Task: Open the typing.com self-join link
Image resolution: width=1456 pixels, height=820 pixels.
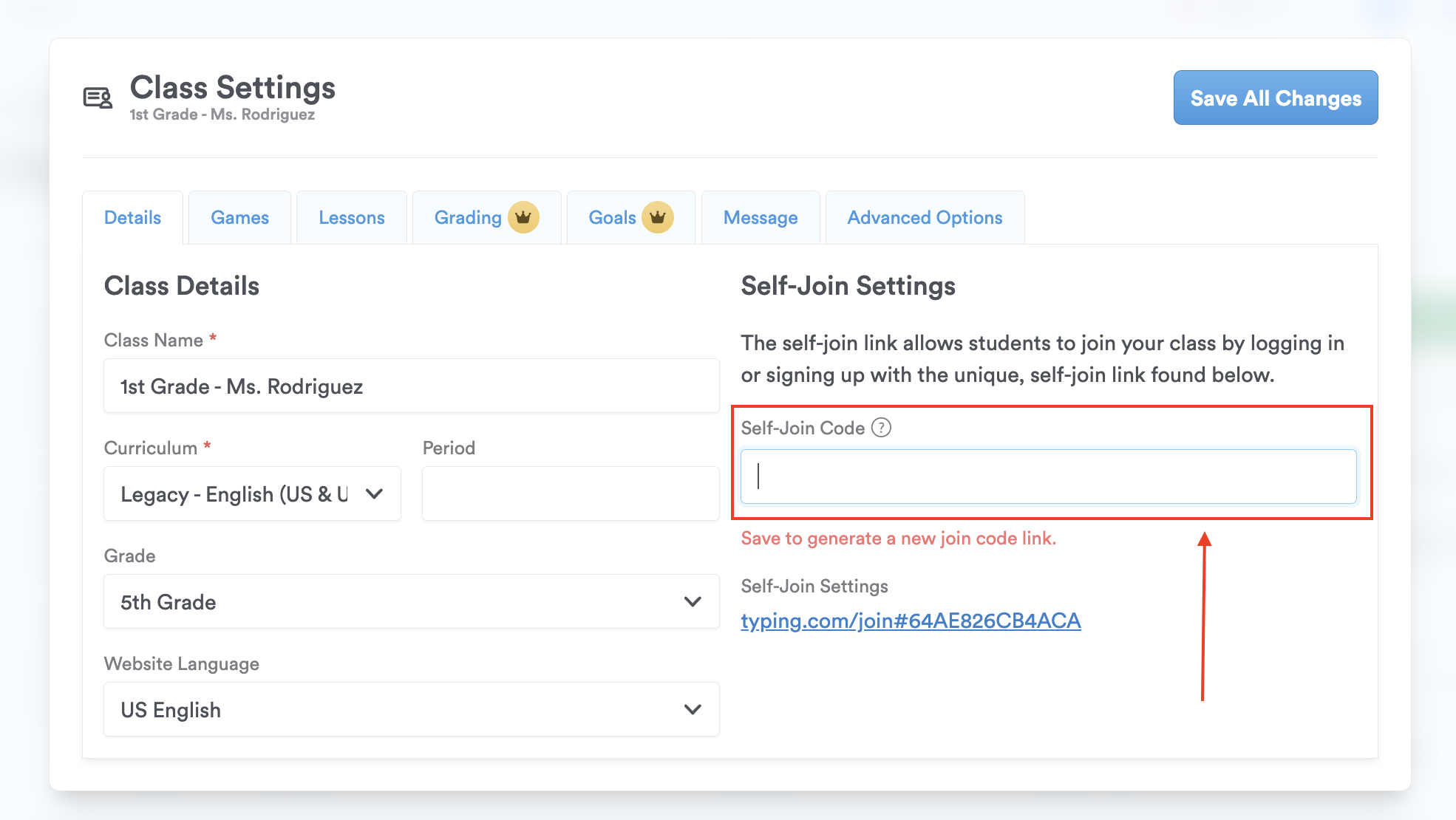Action: [911, 621]
